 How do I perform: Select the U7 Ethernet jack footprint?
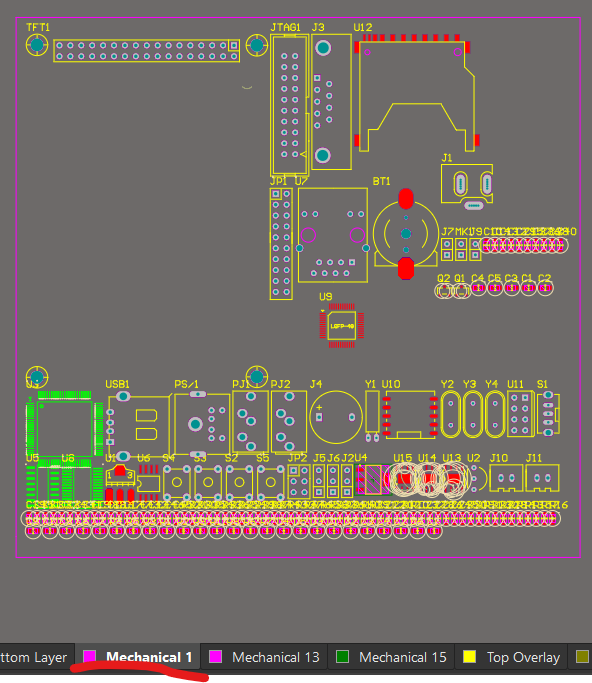click(333, 235)
